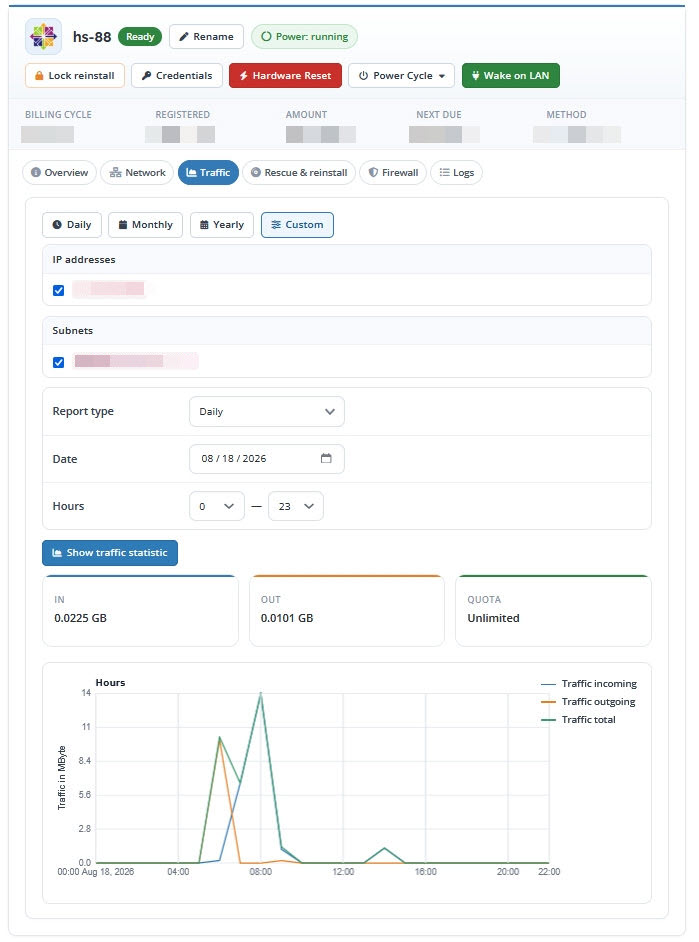Open the start hour dropdown
The height and width of the screenshot is (942, 699).
tap(217, 506)
